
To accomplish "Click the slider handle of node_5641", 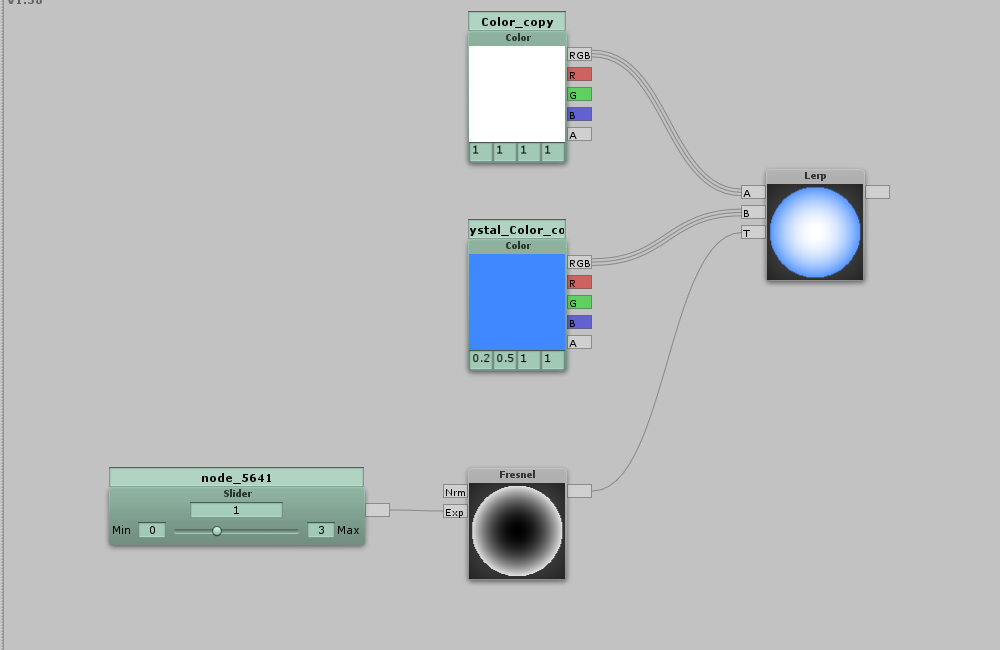I will (217, 531).
